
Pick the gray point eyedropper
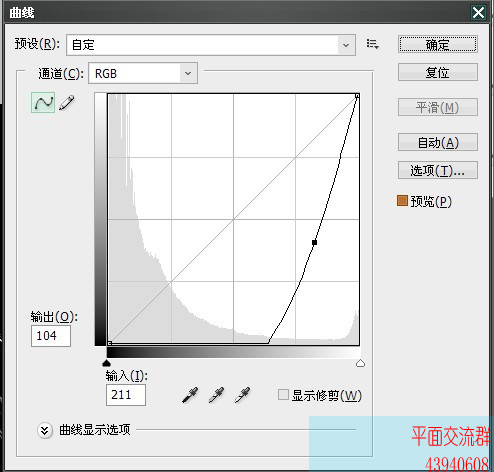coord(216,395)
